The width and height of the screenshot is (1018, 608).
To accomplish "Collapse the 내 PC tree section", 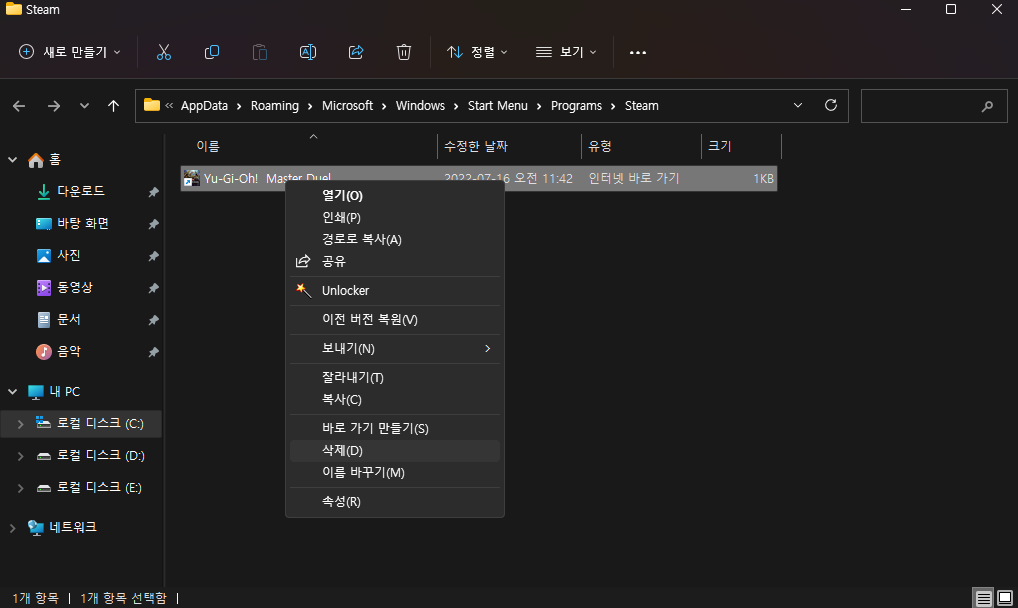I will [12, 392].
